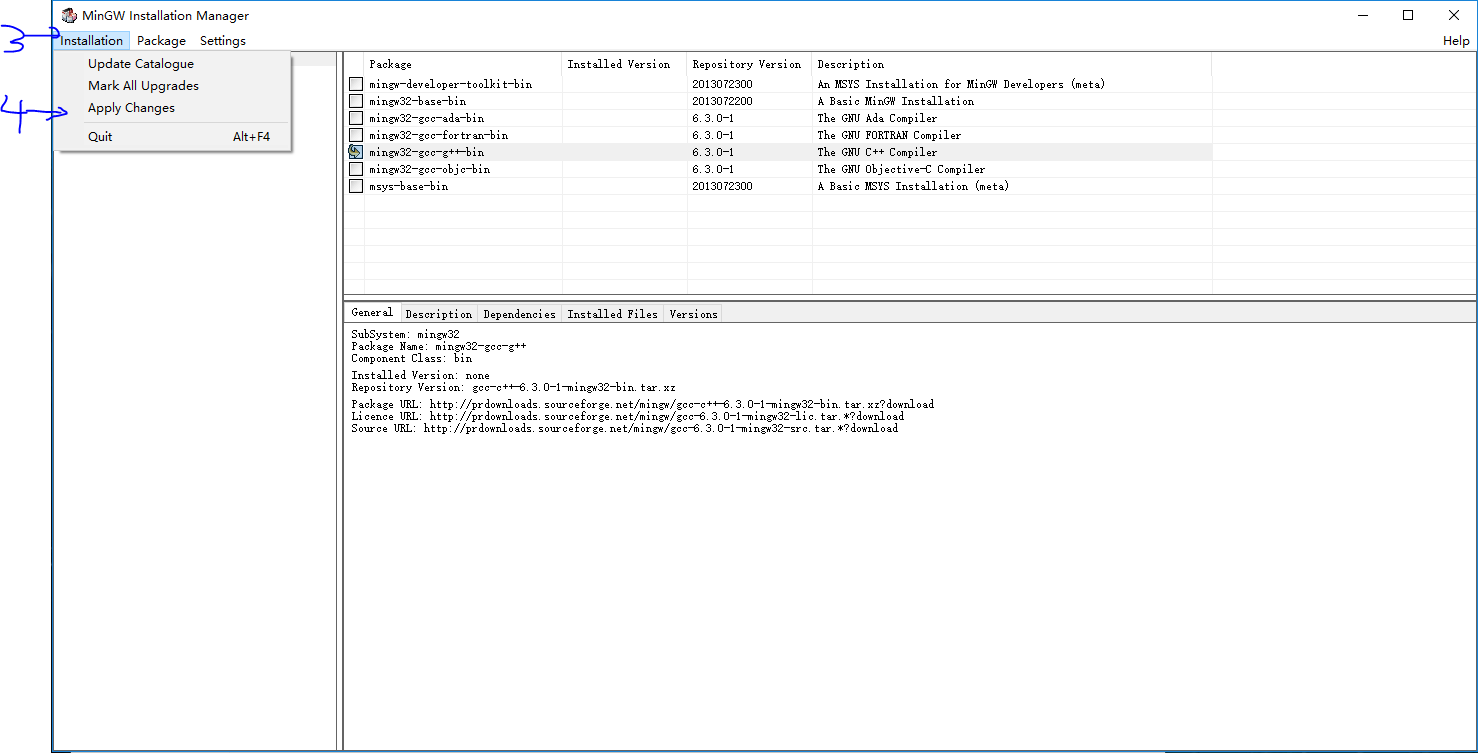Switch to the General tab
Screen dimensions: 1478x753
pyautogui.click(x=372, y=313)
